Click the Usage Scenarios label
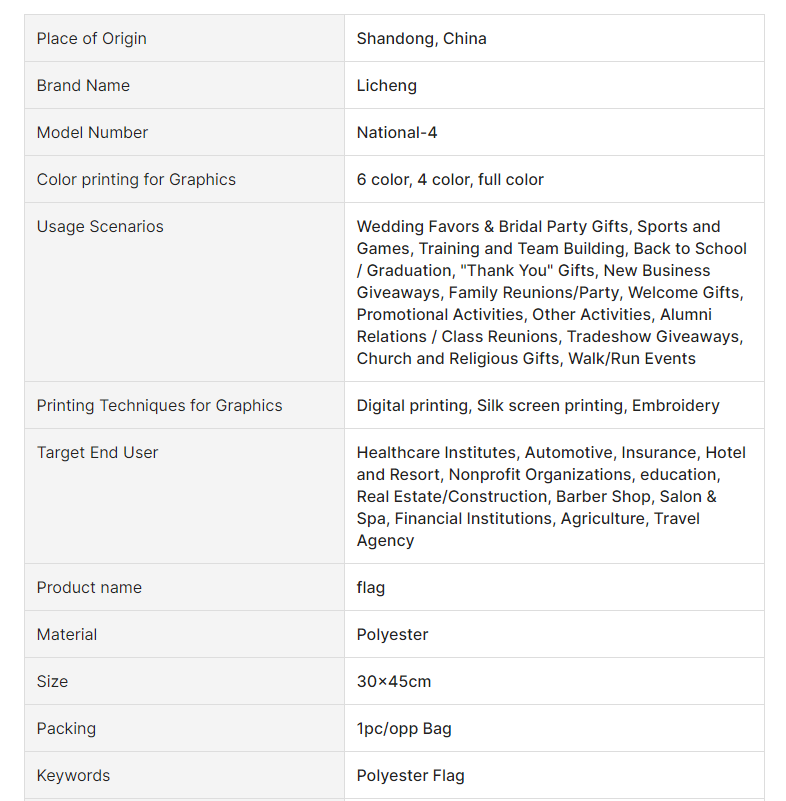 click(100, 227)
